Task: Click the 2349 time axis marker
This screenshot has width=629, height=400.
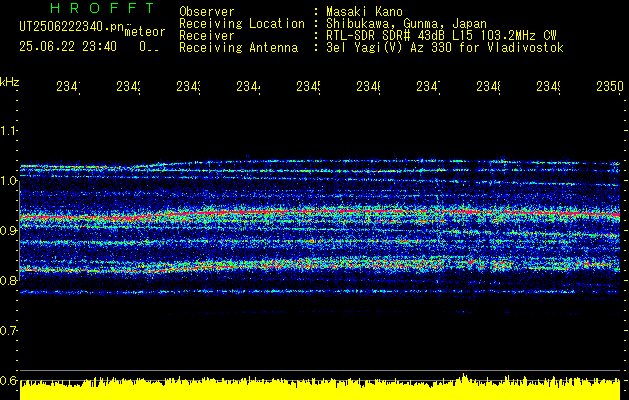Action: (548, 86)
